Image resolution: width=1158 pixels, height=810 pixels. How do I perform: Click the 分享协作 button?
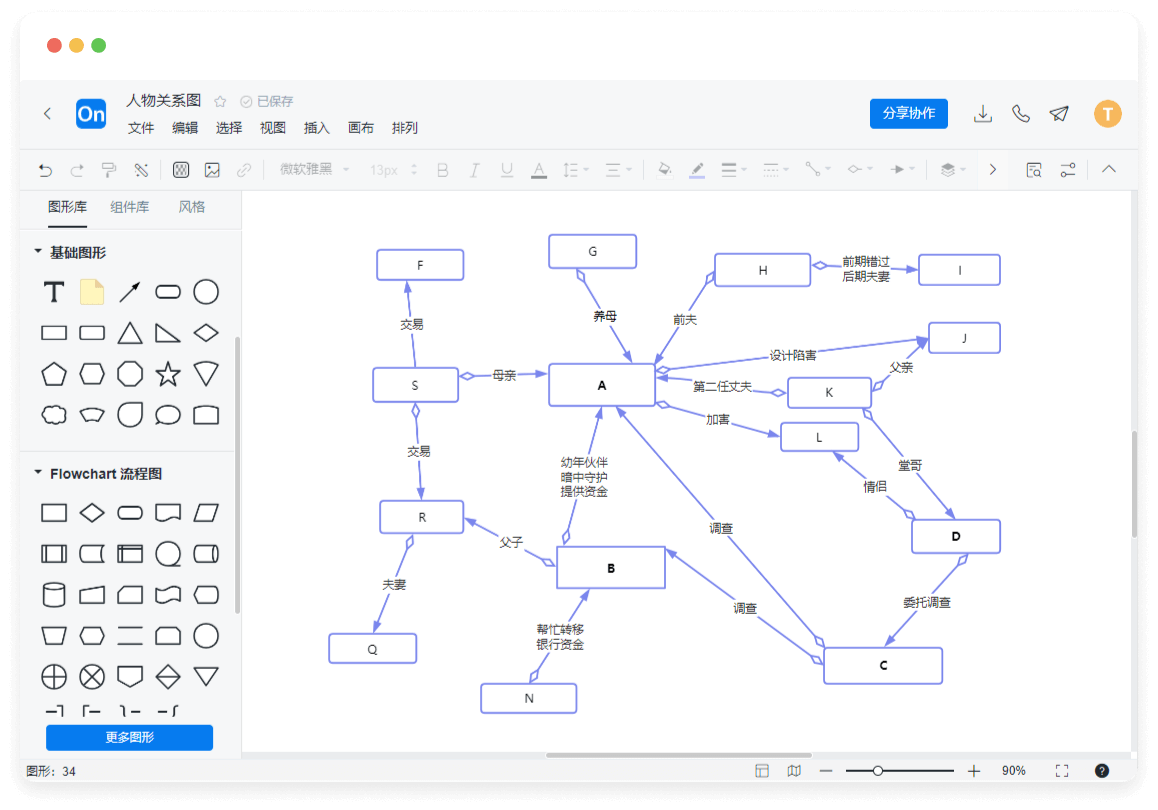pos(908,114)
